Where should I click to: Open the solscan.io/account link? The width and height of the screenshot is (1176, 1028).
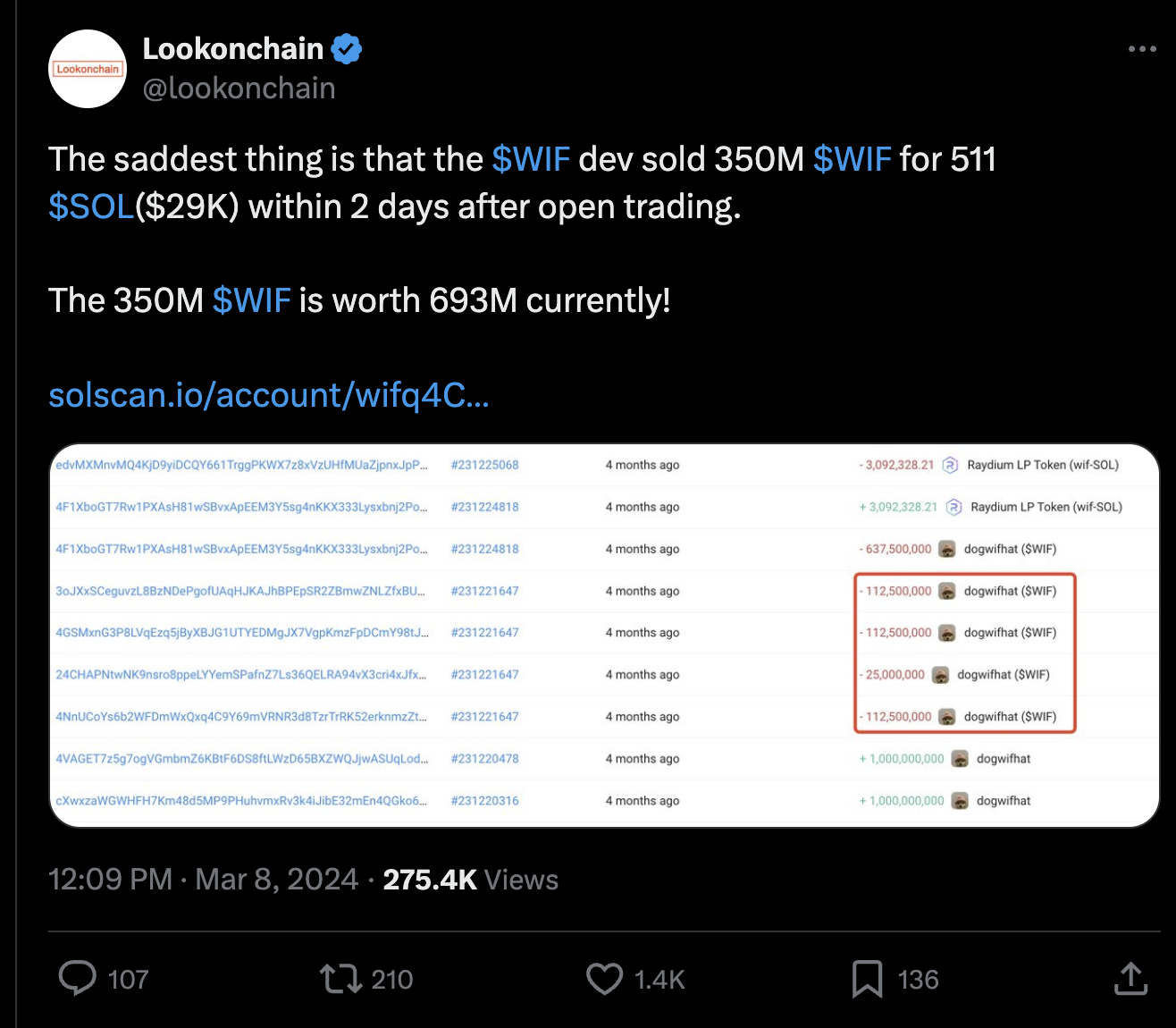pos(268,395)
